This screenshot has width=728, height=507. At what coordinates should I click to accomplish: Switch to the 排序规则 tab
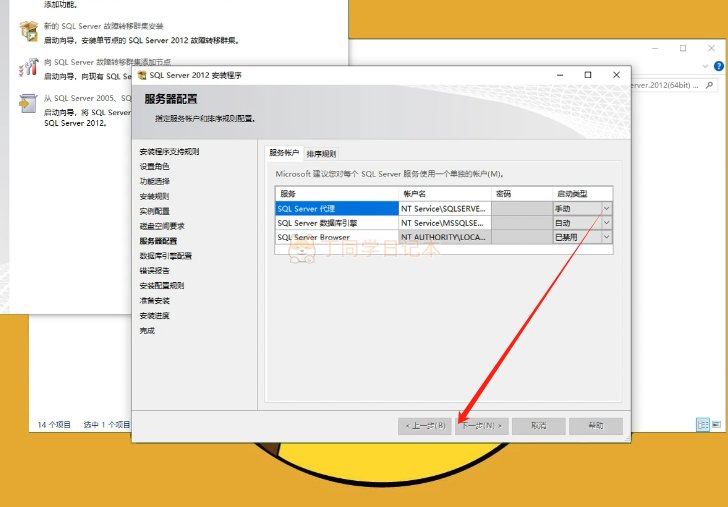(x=321, y=154)
